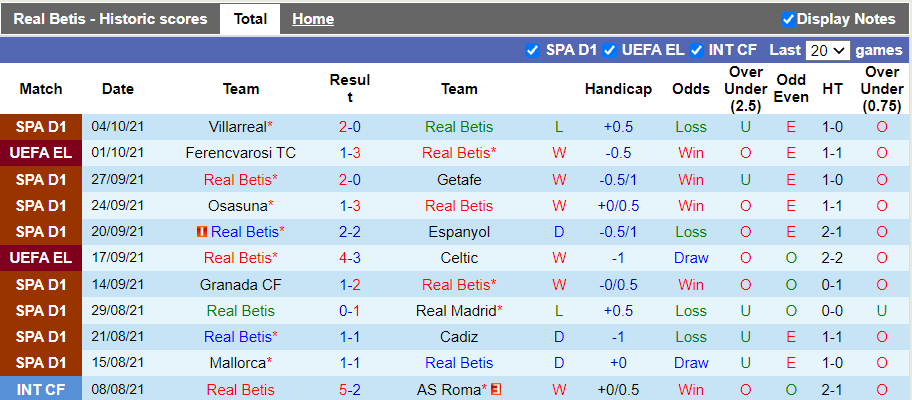Screen dimensions: 912x400
Task: Toggle the INT CF filter checkbox
Action: click(697, 50)
